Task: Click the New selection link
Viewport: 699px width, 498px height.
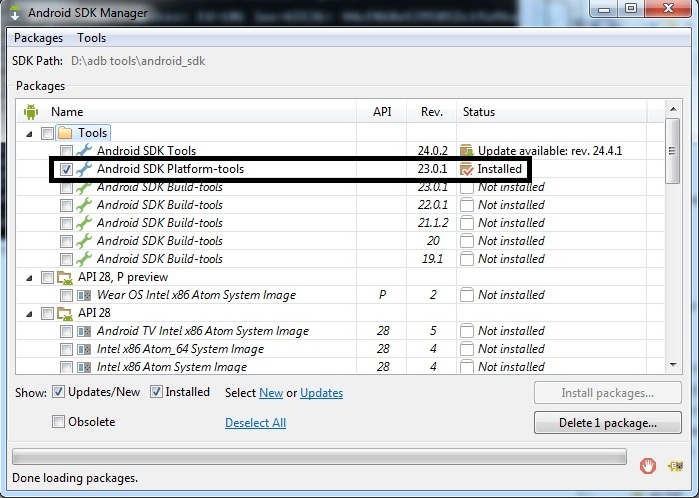Action: tap(271, 393)
